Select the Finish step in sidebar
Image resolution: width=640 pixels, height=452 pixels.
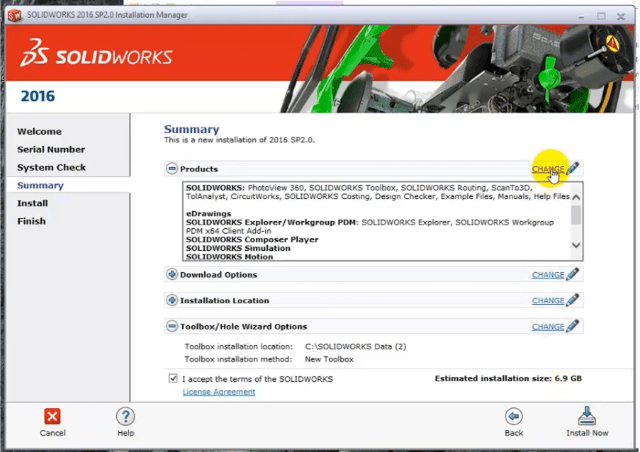[x=31, y=221]
